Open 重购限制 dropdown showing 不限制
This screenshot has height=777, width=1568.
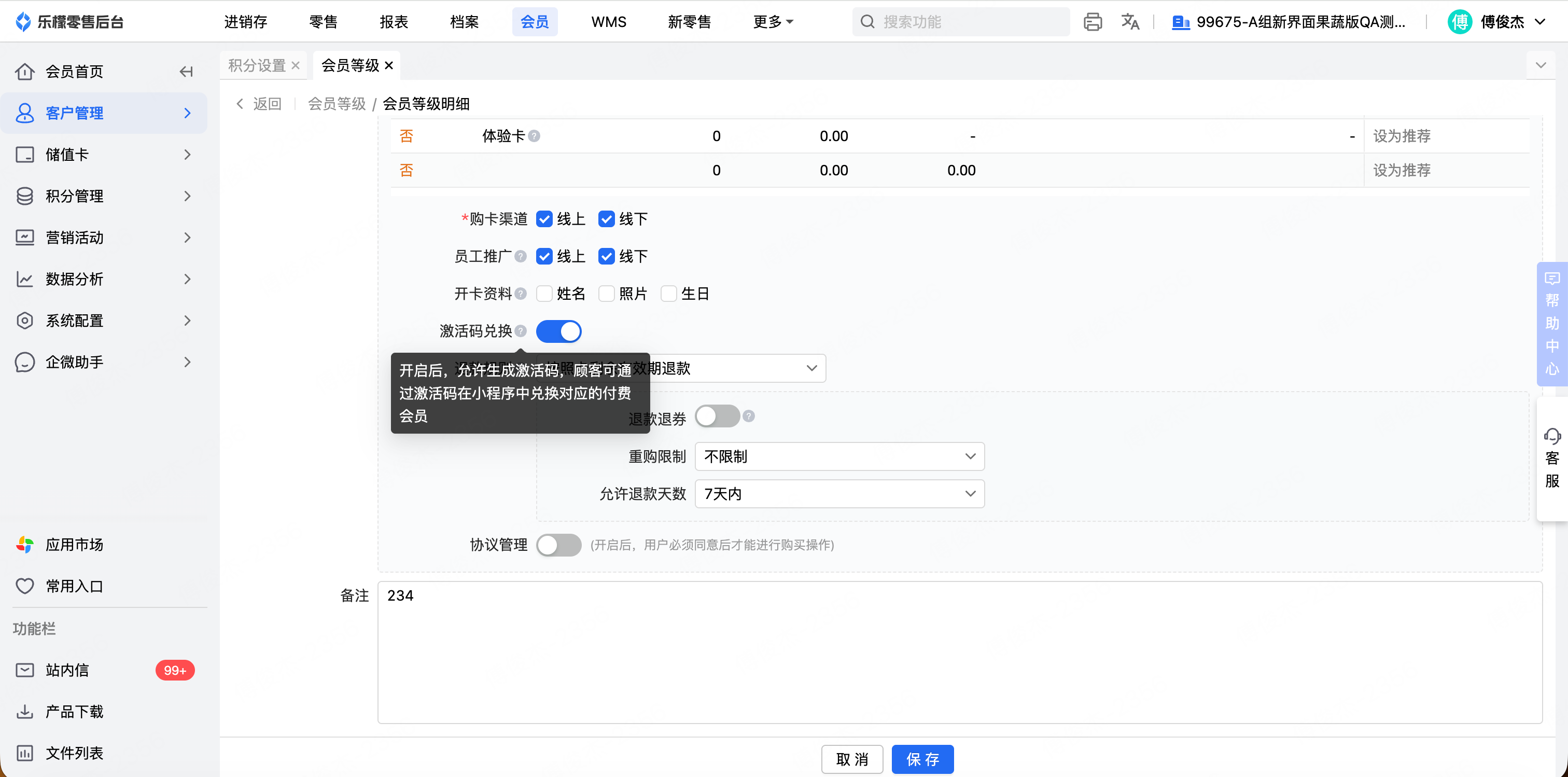pos(839,456)
